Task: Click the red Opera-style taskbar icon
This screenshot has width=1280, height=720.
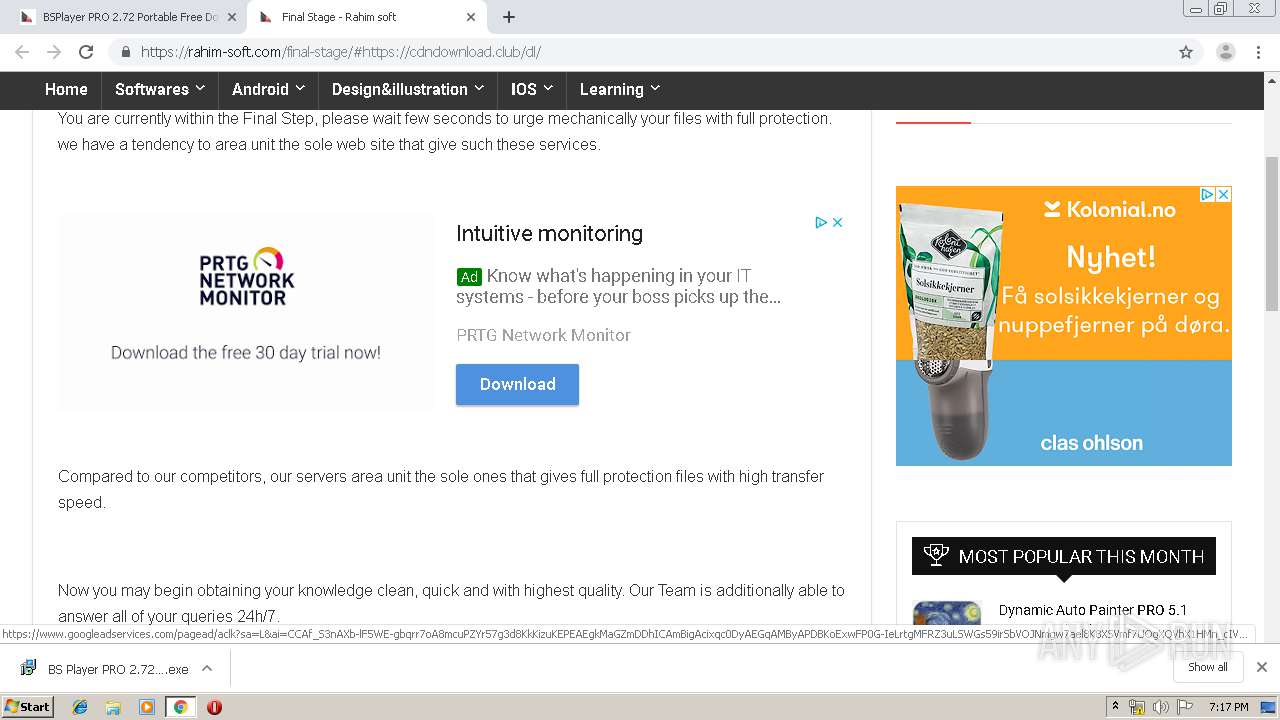Action: [x=214, y=706]
